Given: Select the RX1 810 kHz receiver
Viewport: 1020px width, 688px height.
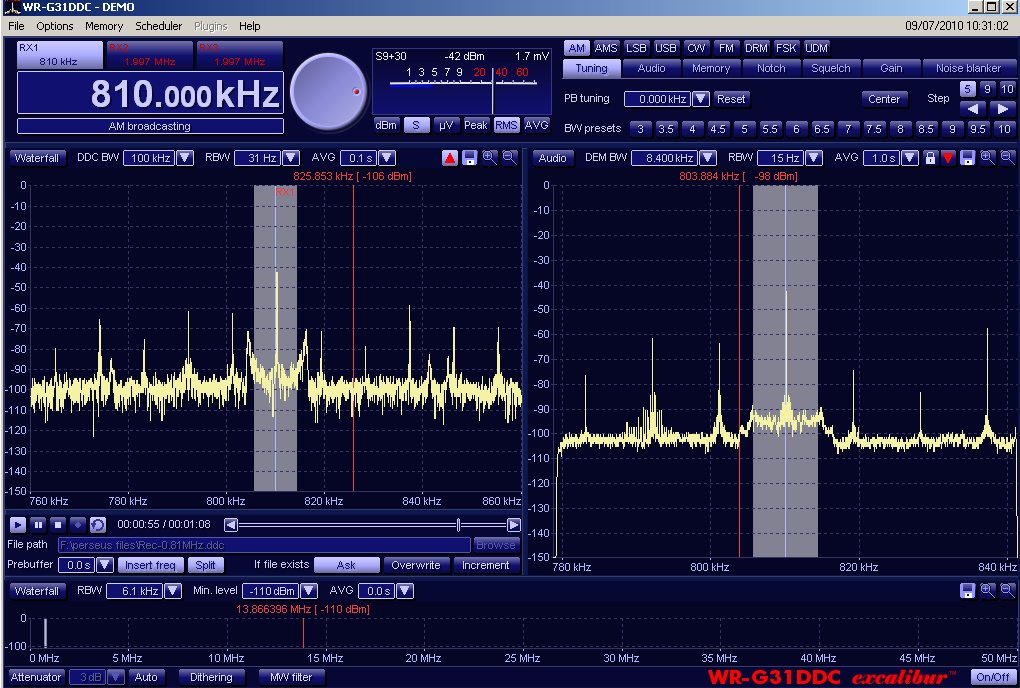Looking at the screenshot, I should [59, 55].
